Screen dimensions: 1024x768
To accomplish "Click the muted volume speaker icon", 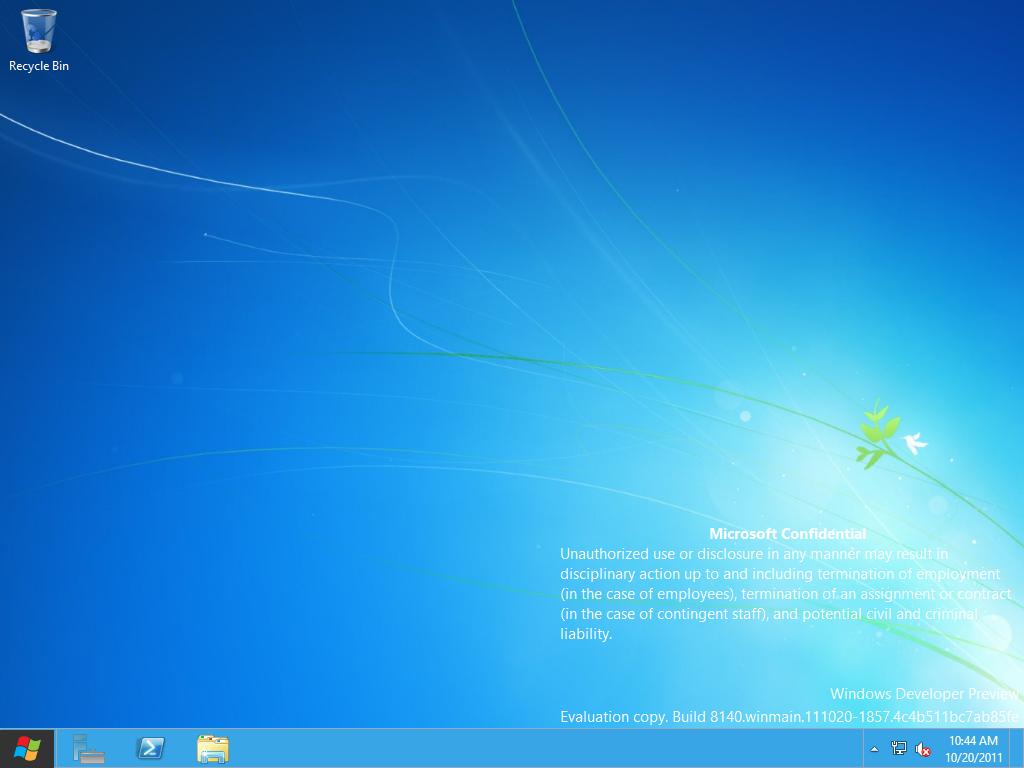I will (x=922, y=749).
